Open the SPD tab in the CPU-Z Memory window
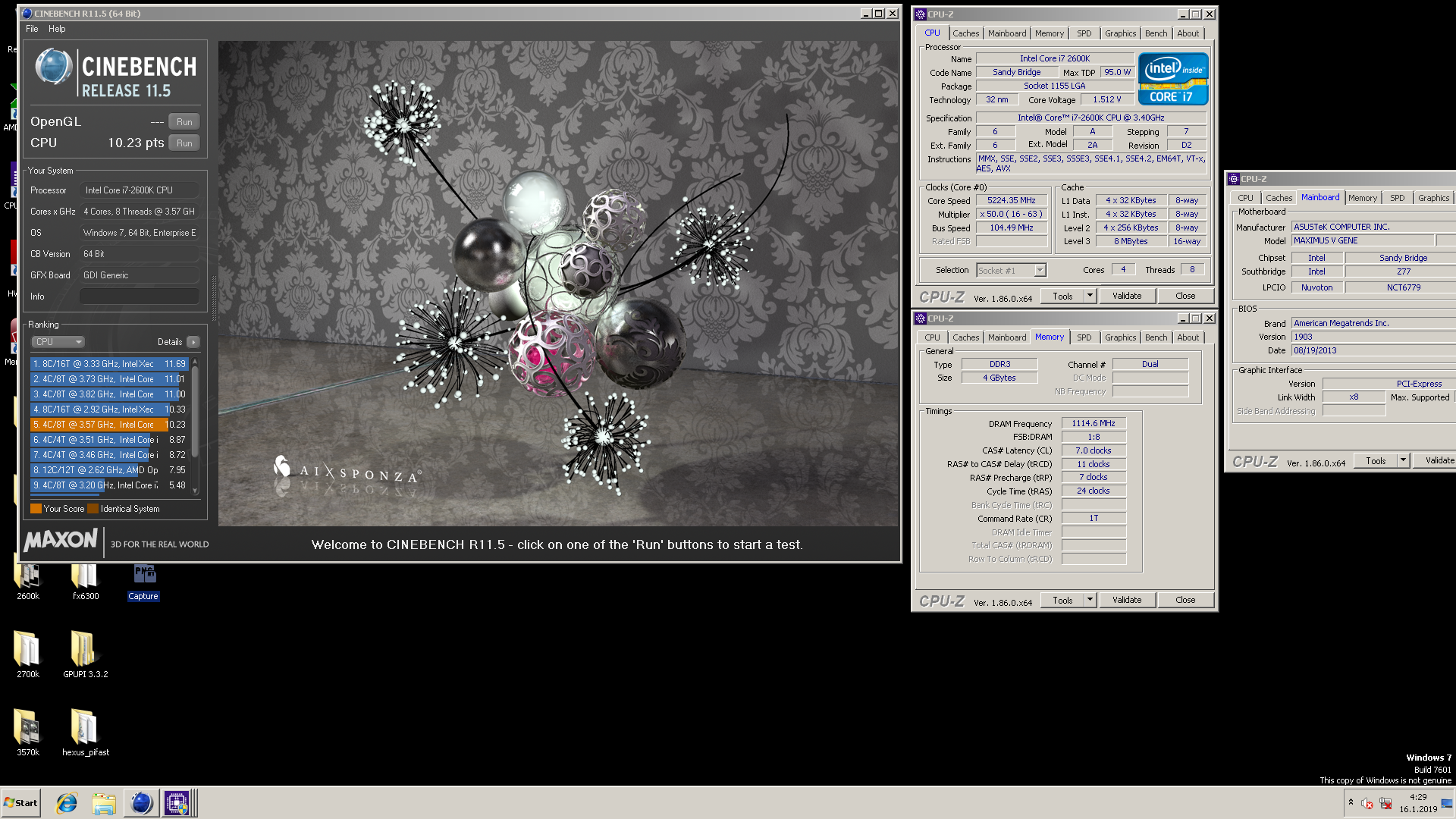Screen dimensions: 1456x819 [x=1084, y=337]
